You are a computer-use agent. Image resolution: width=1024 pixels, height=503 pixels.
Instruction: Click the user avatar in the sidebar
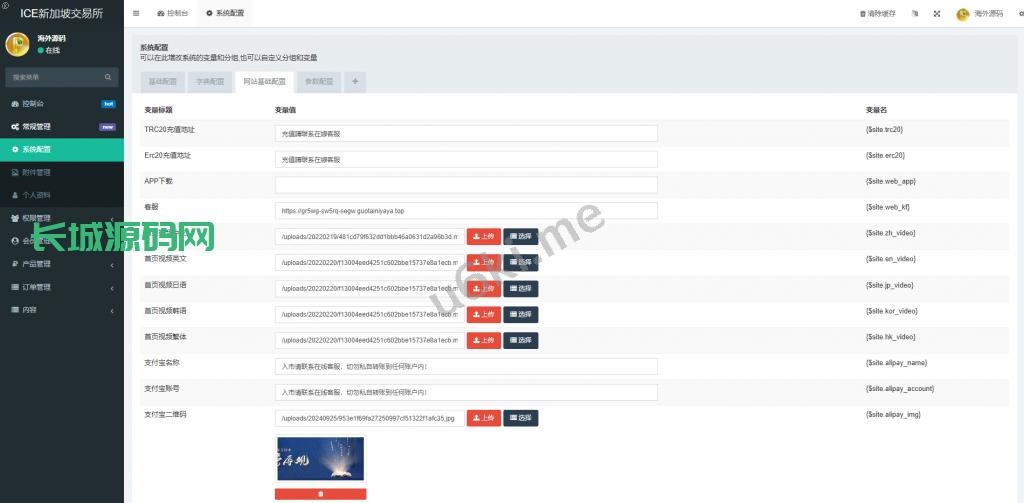point(18,44)
